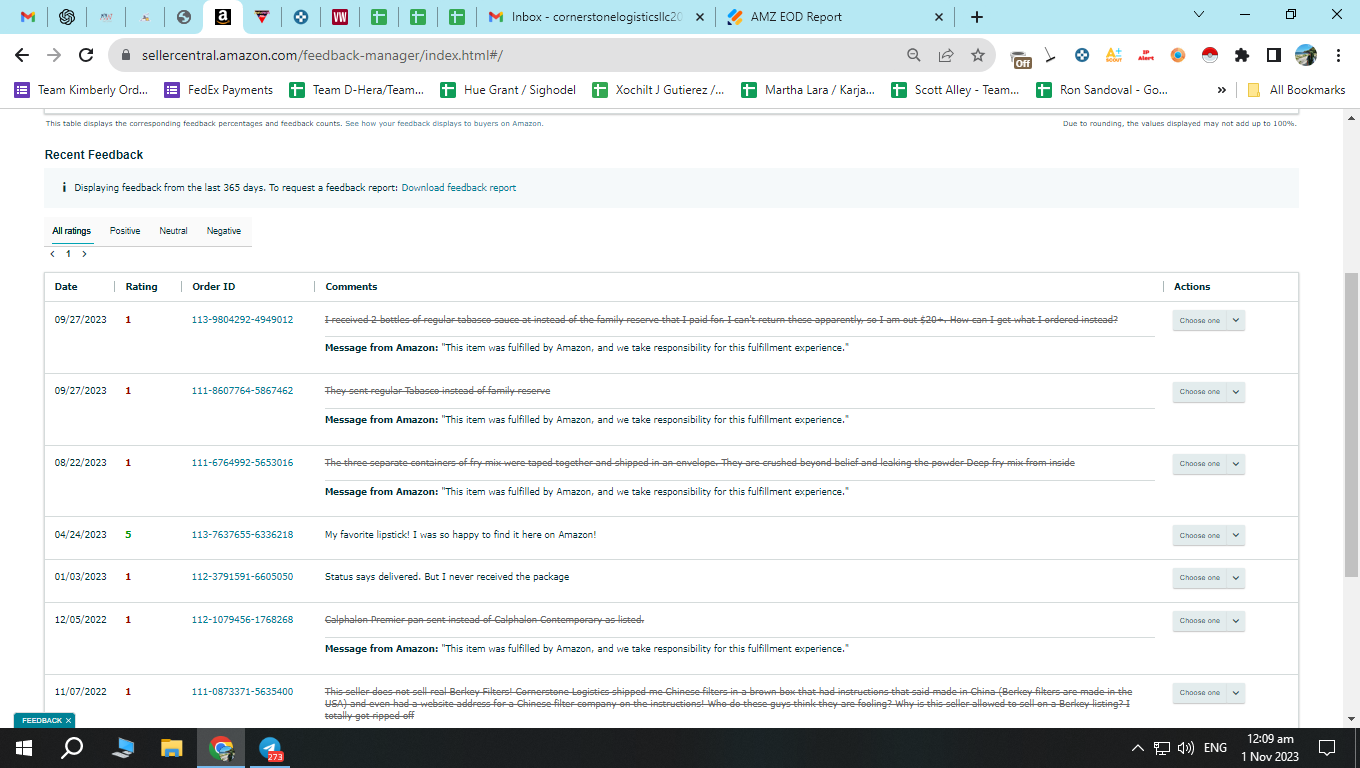The height and width of the screenshot is (768, 1360).
Task: Click Download feedback report link
Action: (459, 188)
